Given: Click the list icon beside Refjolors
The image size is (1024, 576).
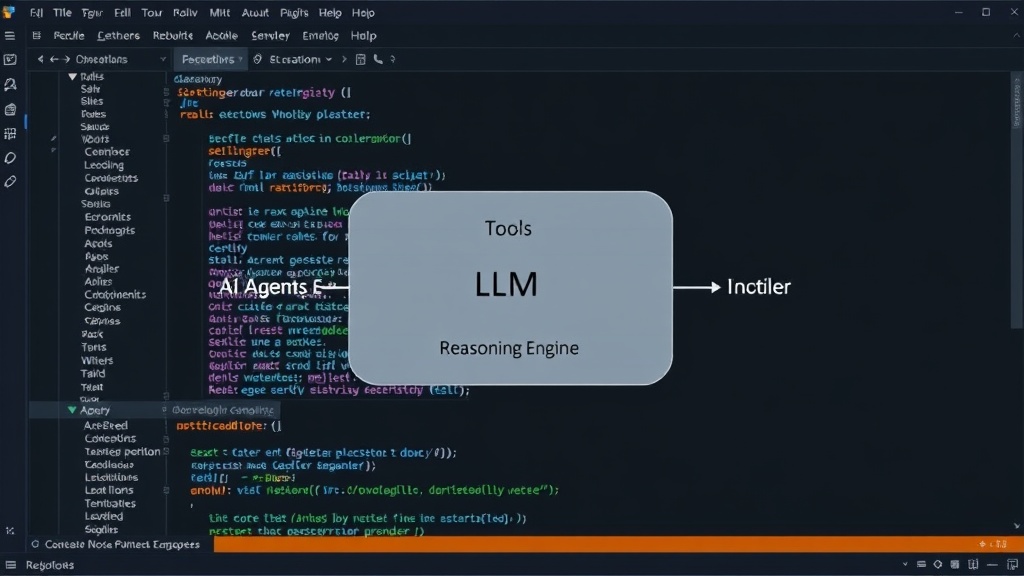Looking at the screenshot, I should (10, 565).
